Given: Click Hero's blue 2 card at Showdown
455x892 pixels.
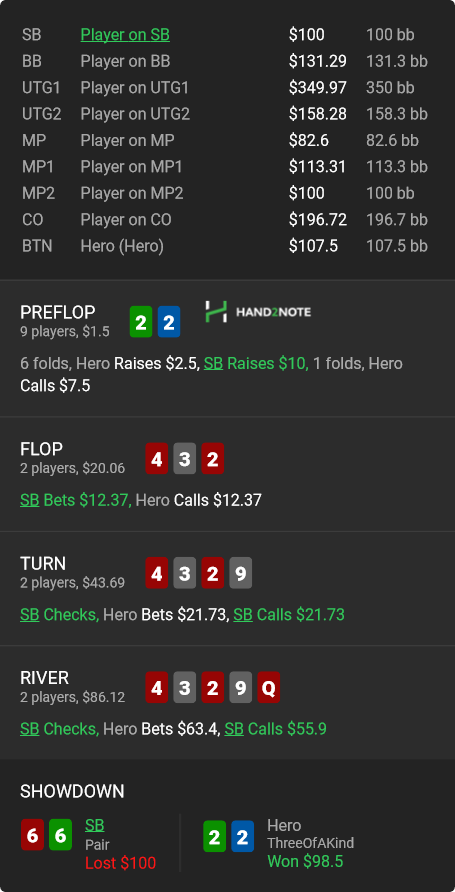Looking at the screenshot, I should point(242,836).
